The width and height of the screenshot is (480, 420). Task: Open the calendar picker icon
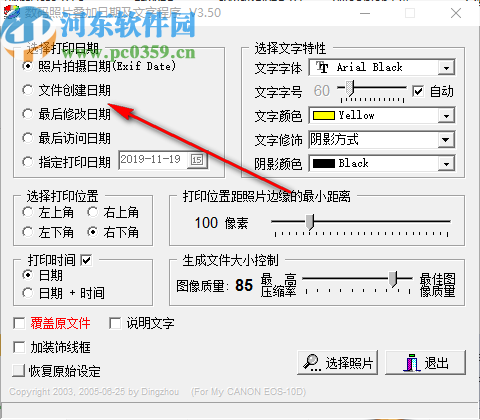(197, 160)
